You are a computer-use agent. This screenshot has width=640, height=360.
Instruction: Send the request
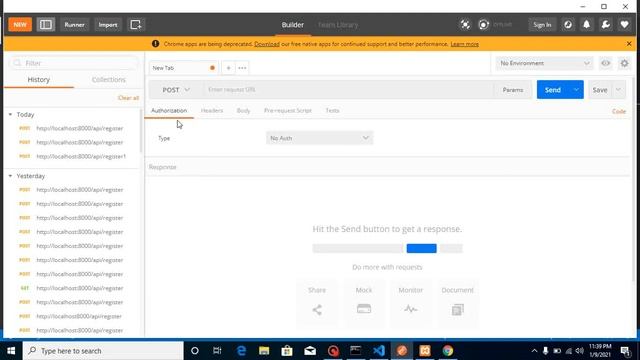553,90
